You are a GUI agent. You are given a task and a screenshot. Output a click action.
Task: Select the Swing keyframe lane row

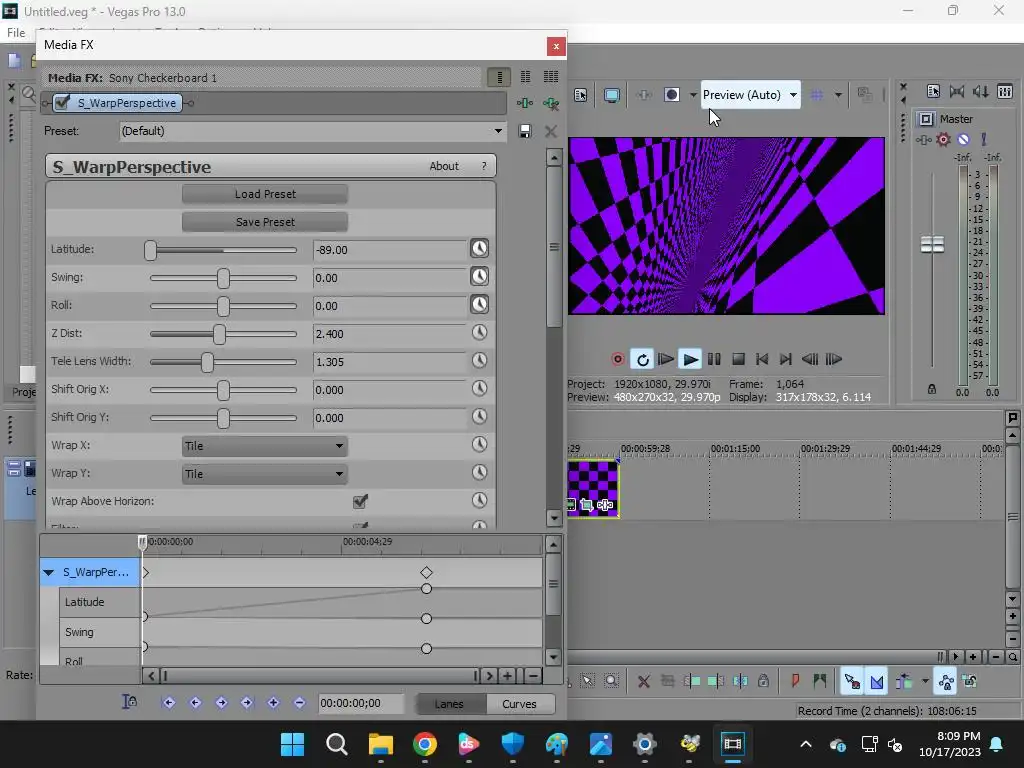point(99,632)
